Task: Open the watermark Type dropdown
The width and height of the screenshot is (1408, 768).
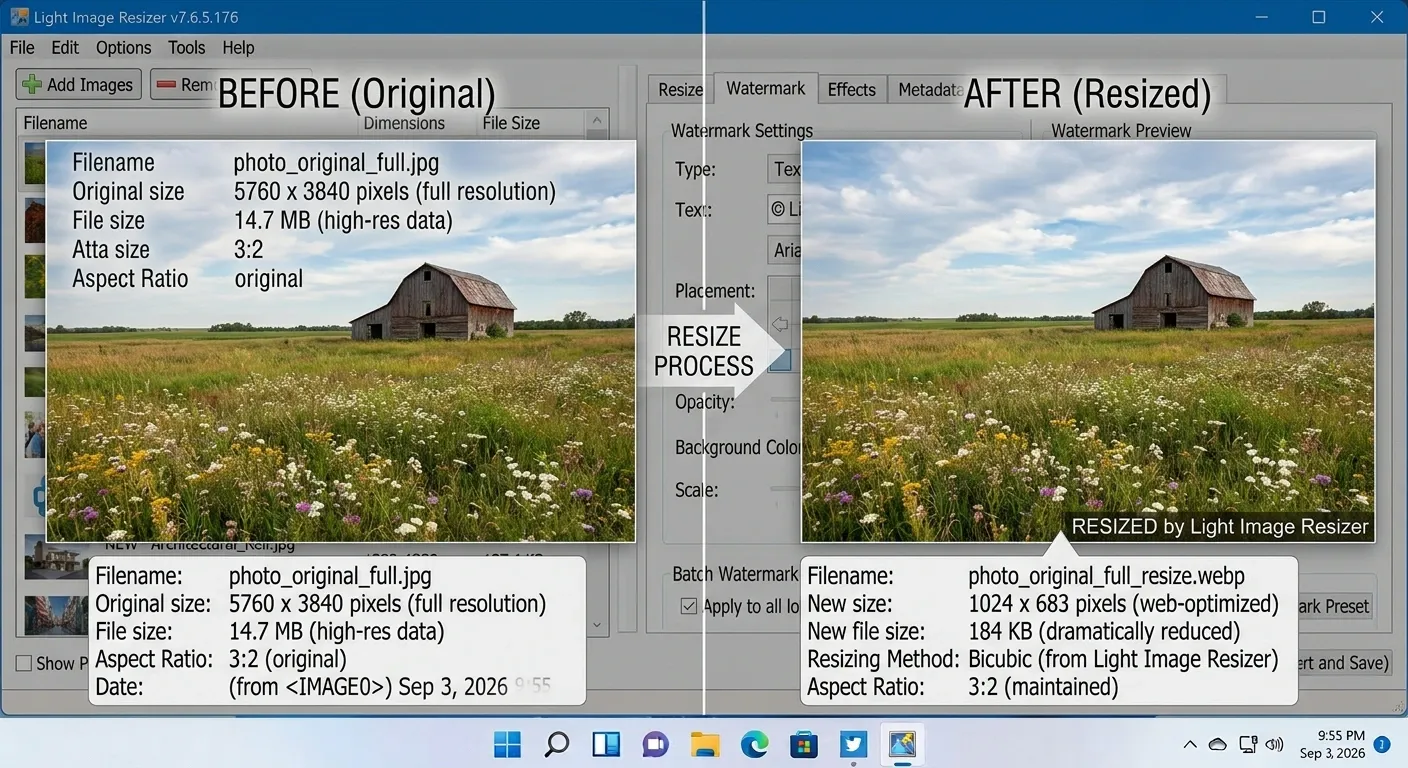Action: click(784, 169)
